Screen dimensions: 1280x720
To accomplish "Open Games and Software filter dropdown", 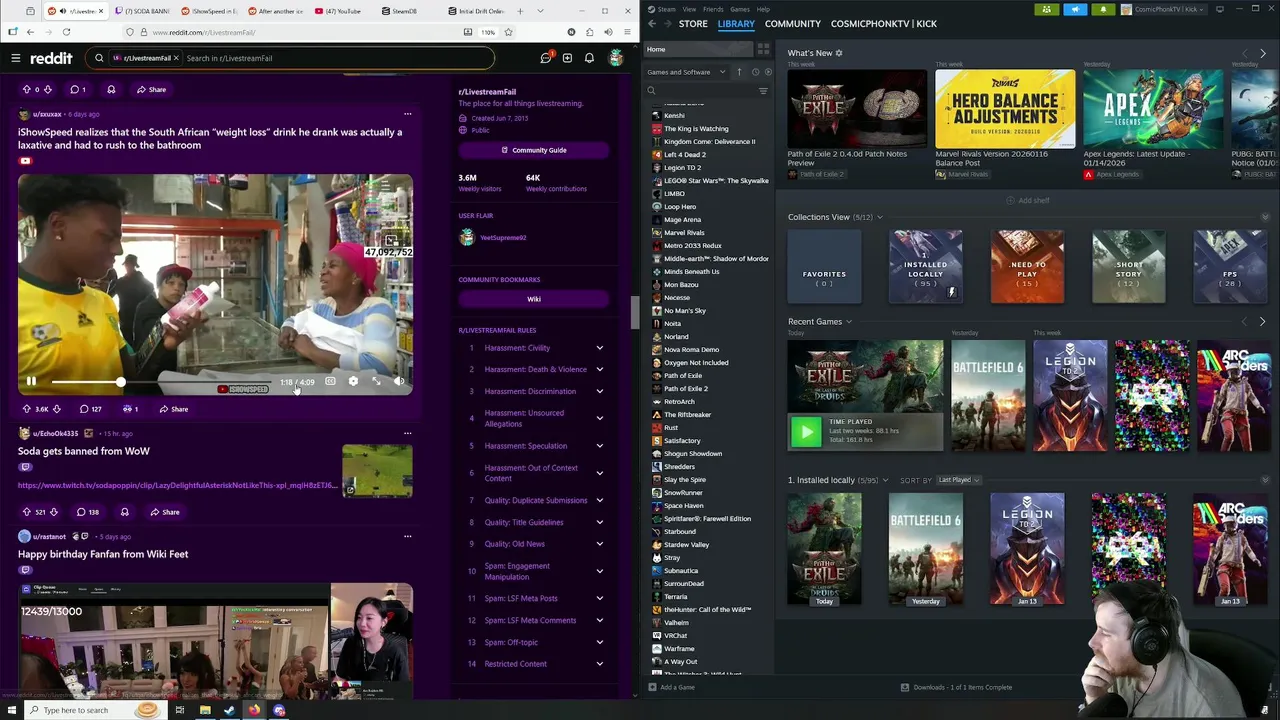I will (686, 72).
